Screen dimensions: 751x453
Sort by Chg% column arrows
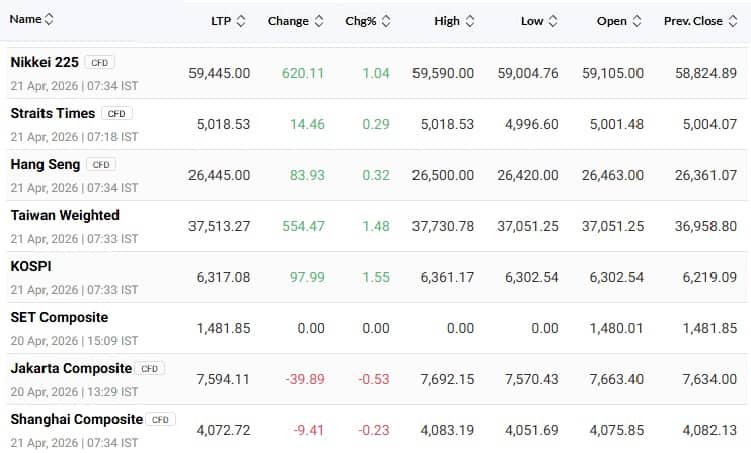tap(386, 21)
